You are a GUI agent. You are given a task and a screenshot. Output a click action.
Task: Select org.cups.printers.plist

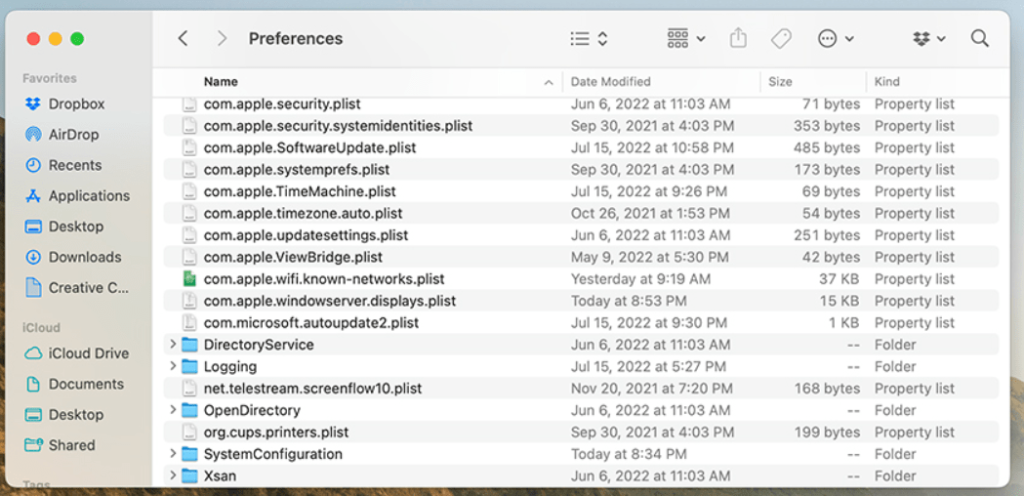pyautogui.click(x=276, y=432)
